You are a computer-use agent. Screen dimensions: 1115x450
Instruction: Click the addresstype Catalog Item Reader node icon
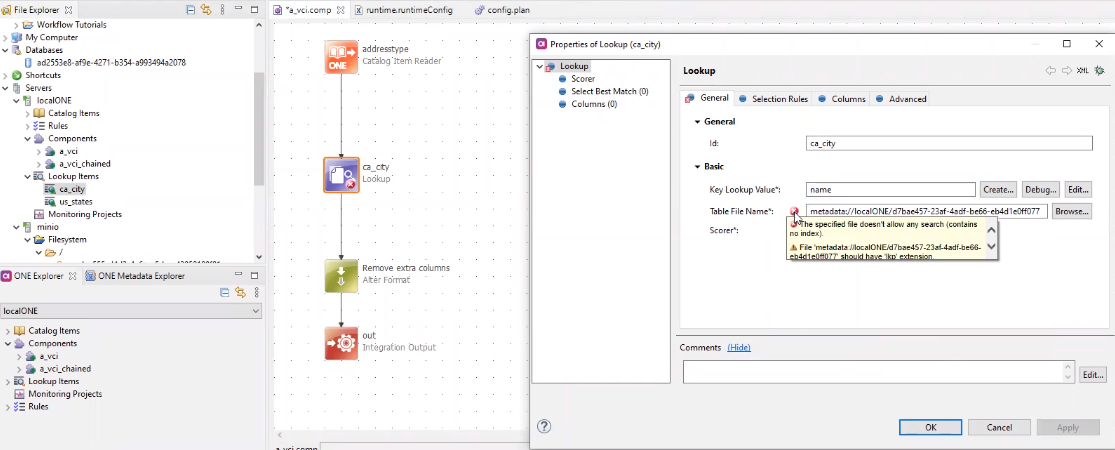(x=341, y=57)
